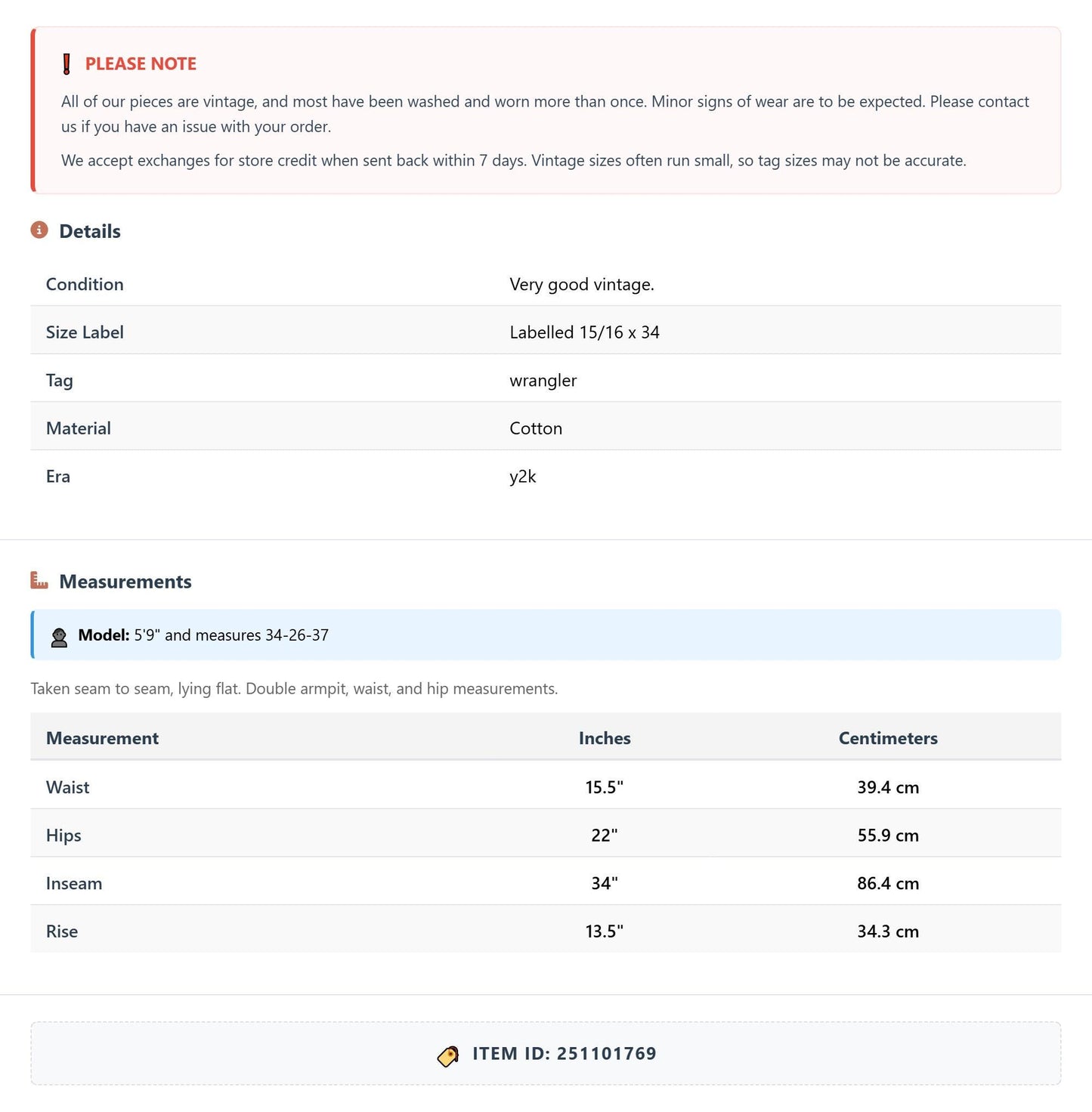Viewport: 1092px width, 1112px height.
Task: Click the y2k era value
Action: pyautogui.click(x=523, y=477)
